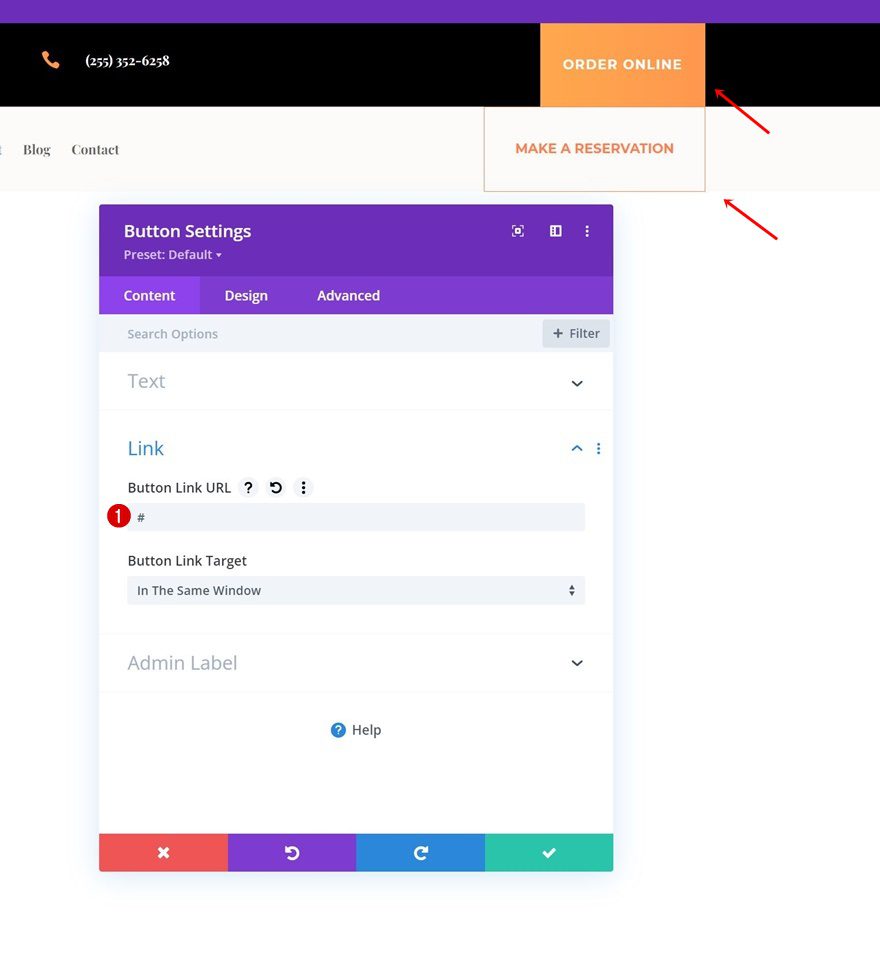
Task: Reset the Button Link URL field
Action: point(276,488)
